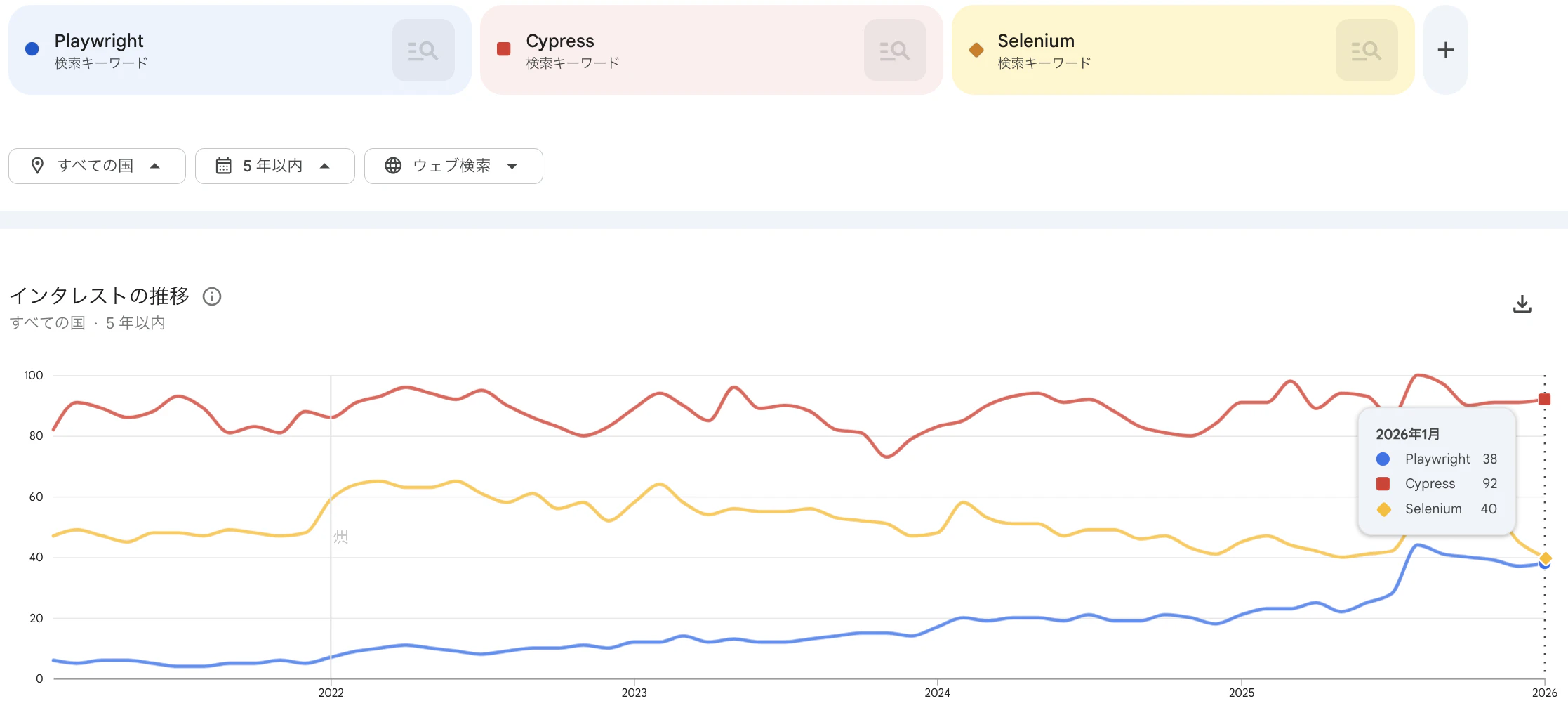Expand the すべての国 region dropdown arrow

tap(155, 166)
